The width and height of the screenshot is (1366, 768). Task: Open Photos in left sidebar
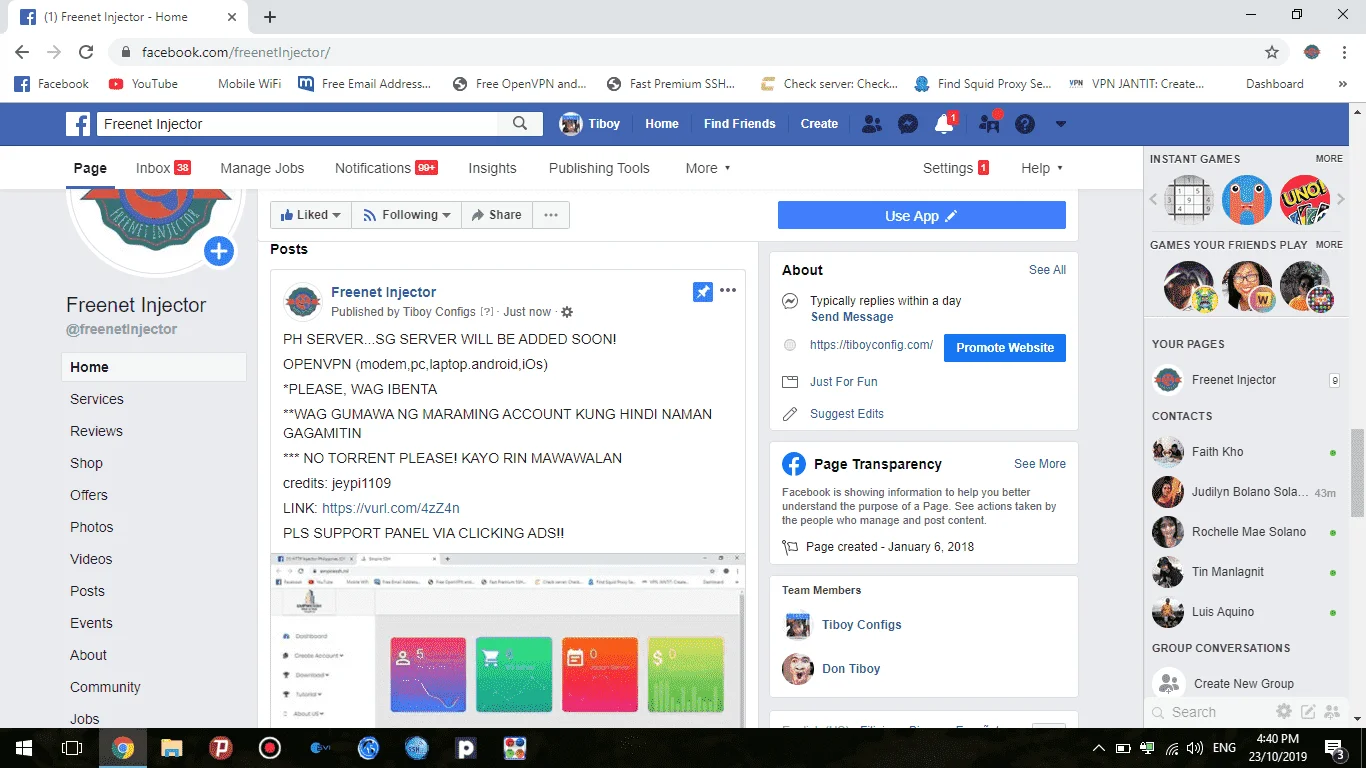92,527
